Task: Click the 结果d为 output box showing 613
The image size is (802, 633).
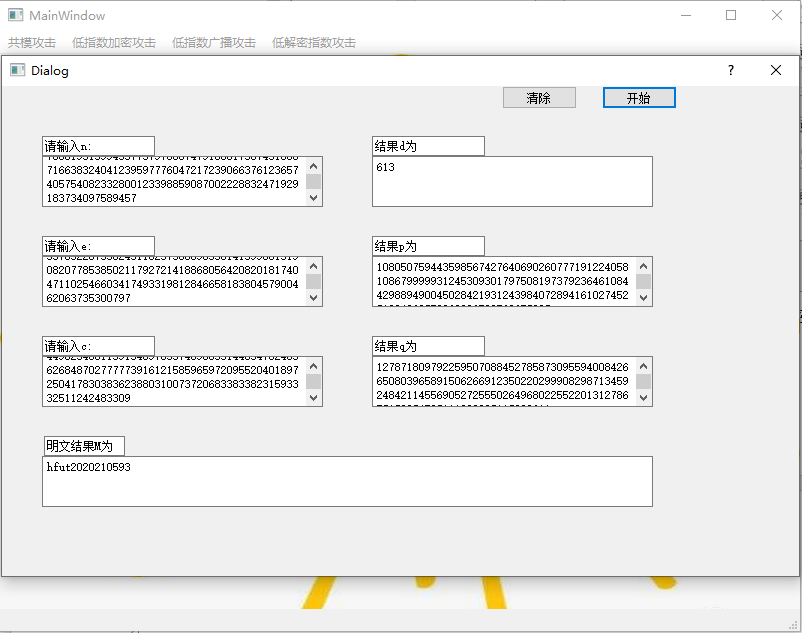Action: pos(513,182)
